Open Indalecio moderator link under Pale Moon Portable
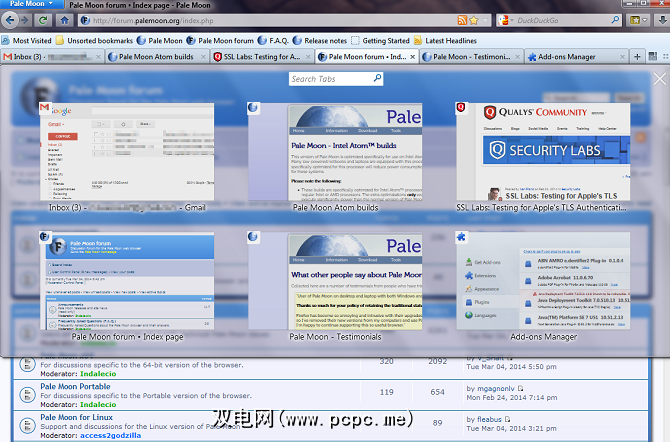Screen dimensions: 670x442 tap(98, 404)
